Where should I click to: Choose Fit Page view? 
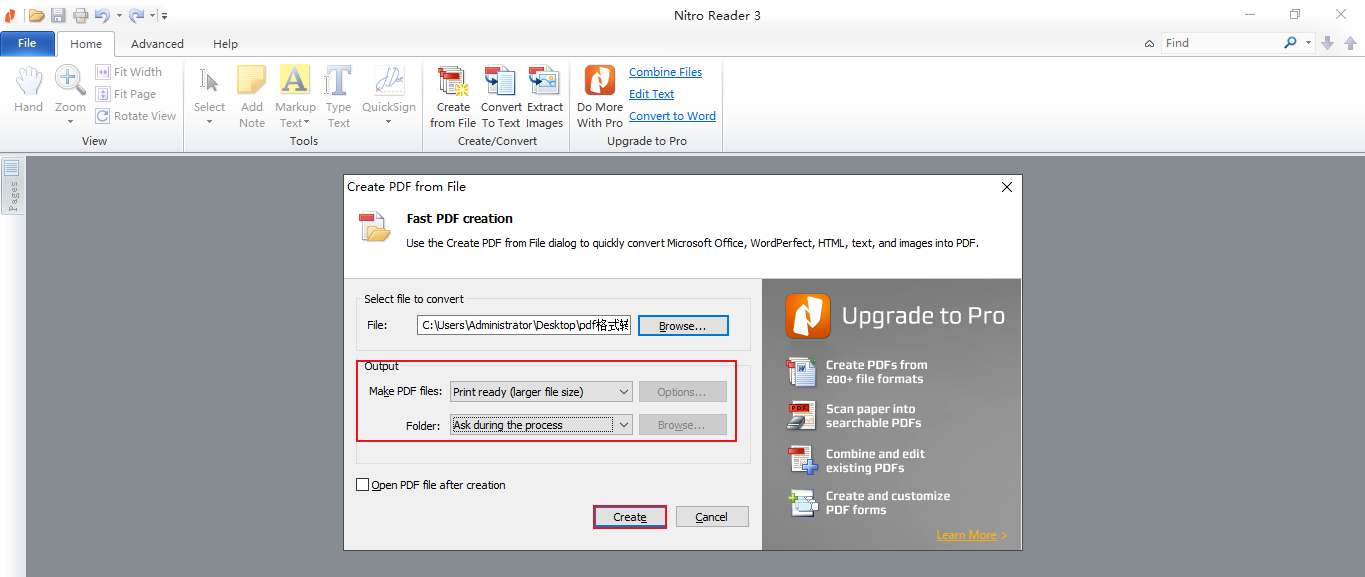(x=126, y=94)
